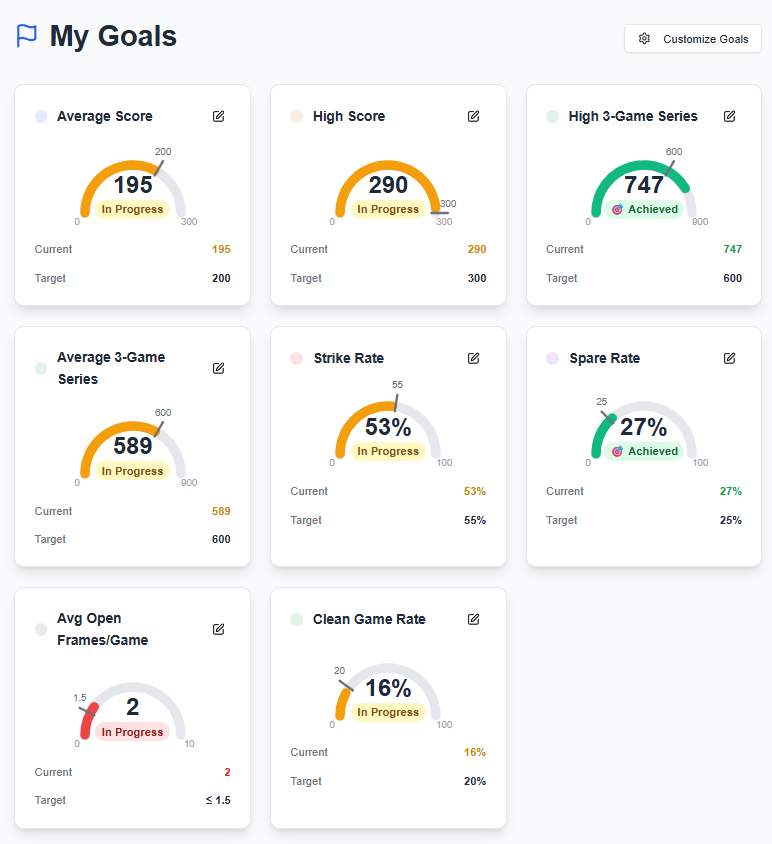
Task: Click the gear icon in Customize Goals
Action: (645, 39)
